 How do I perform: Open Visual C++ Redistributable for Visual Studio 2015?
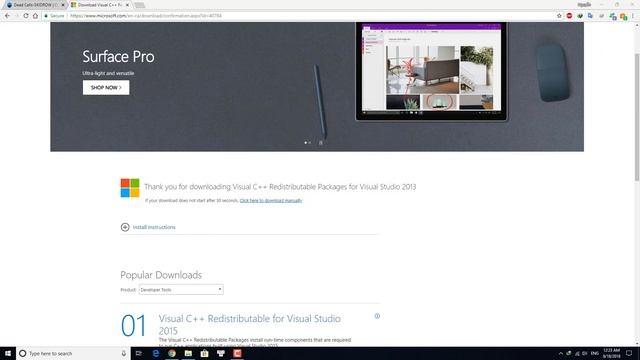click(x=249, y=324)
